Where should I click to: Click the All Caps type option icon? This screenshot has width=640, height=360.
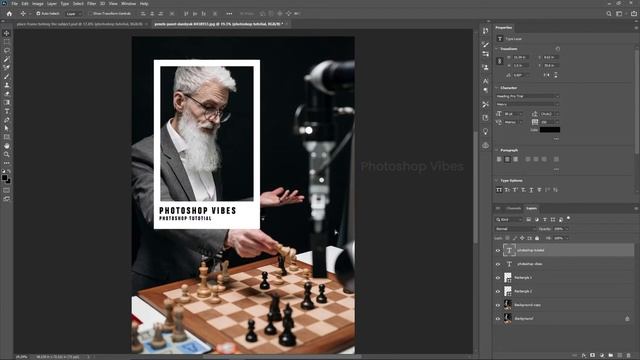(499, 190)
